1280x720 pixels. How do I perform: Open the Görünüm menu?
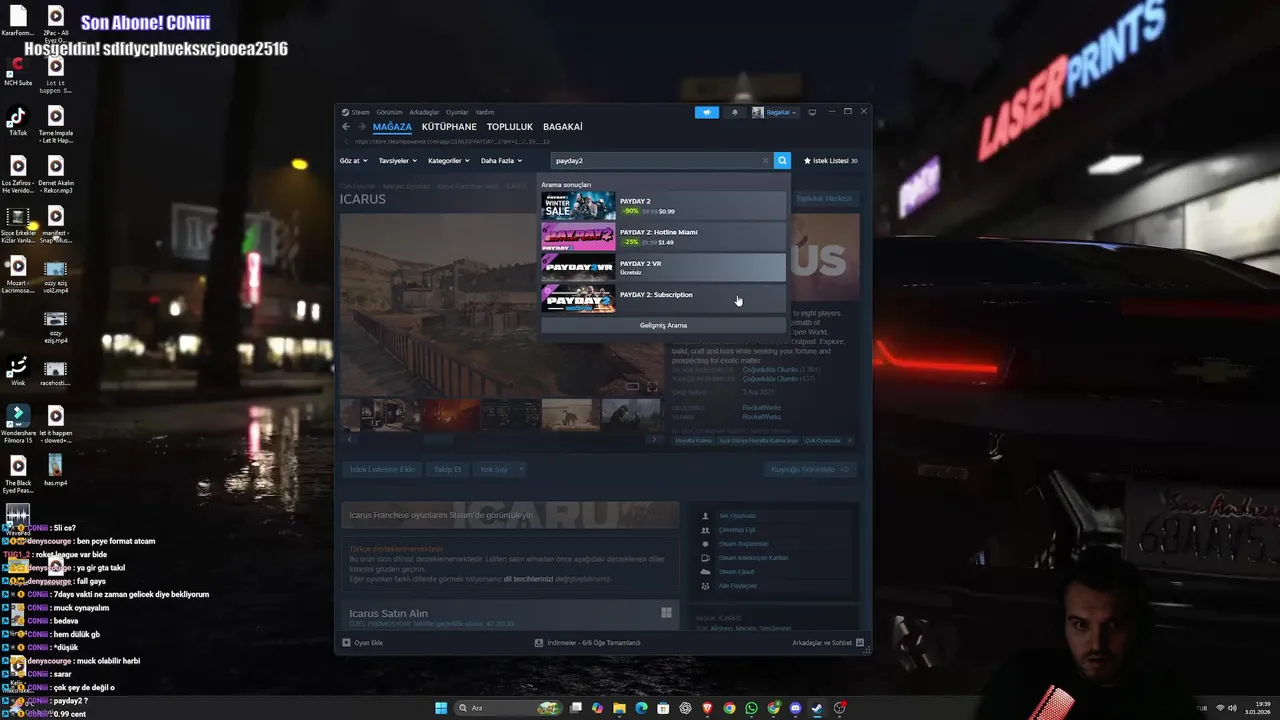click(389, 112)
